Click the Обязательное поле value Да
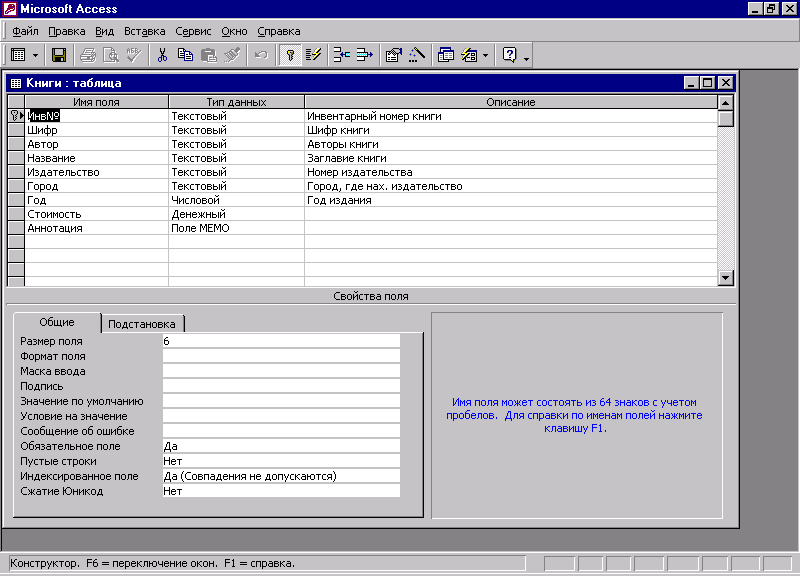This screenshot has width=800, height=576. tap(281, 446)
